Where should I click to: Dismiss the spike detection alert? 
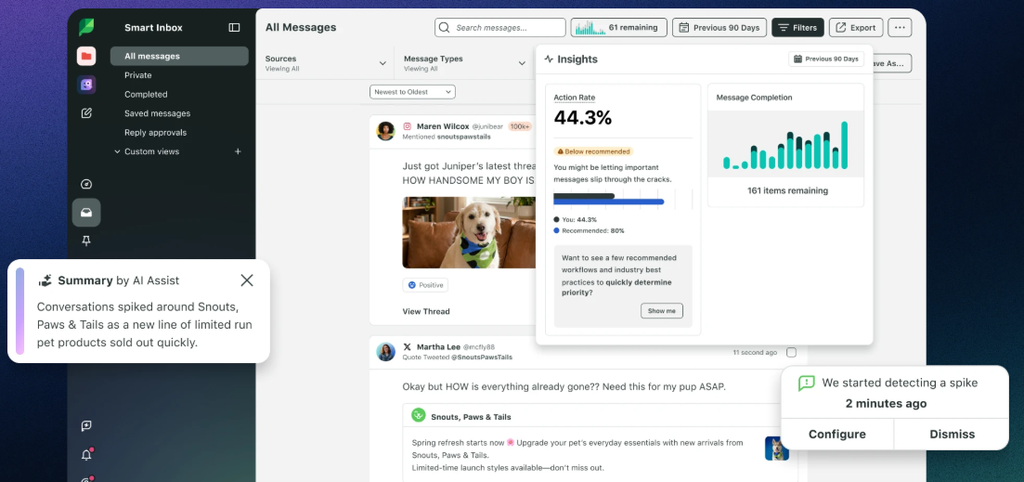click(x=952, y=434)
